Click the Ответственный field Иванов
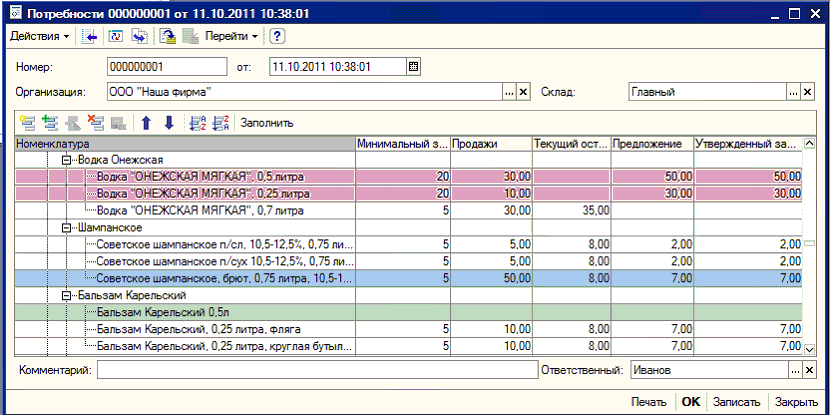Screen dimensions: 831x416 709,370
